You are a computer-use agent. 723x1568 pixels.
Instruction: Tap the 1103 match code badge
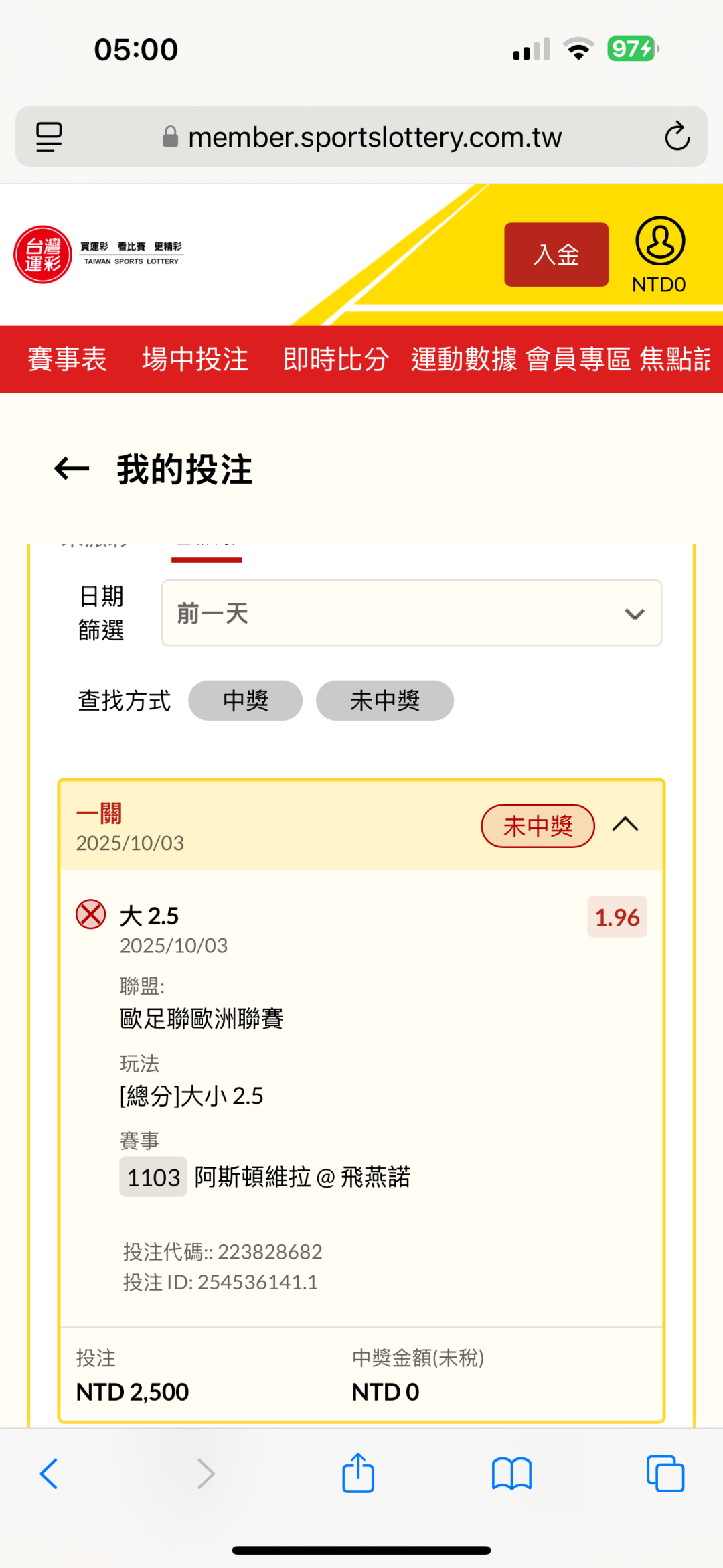click(x=153, y=1177)
